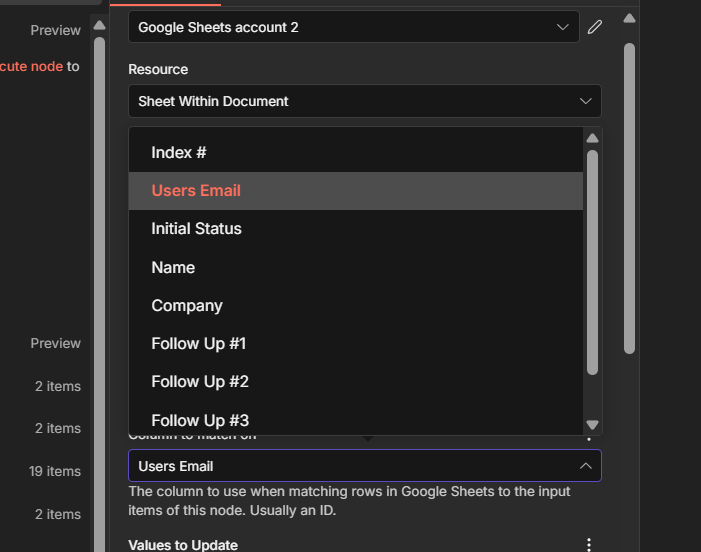Expand the Resource dropdown
This screenshot has height=552, width=701.
364,101
